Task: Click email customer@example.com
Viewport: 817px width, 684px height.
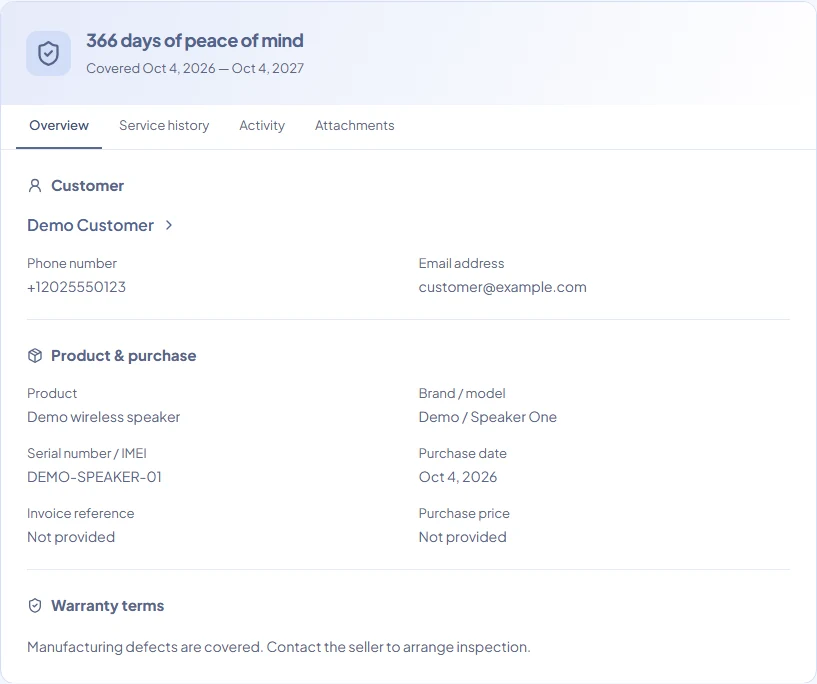Action: [x=502, y=287]
